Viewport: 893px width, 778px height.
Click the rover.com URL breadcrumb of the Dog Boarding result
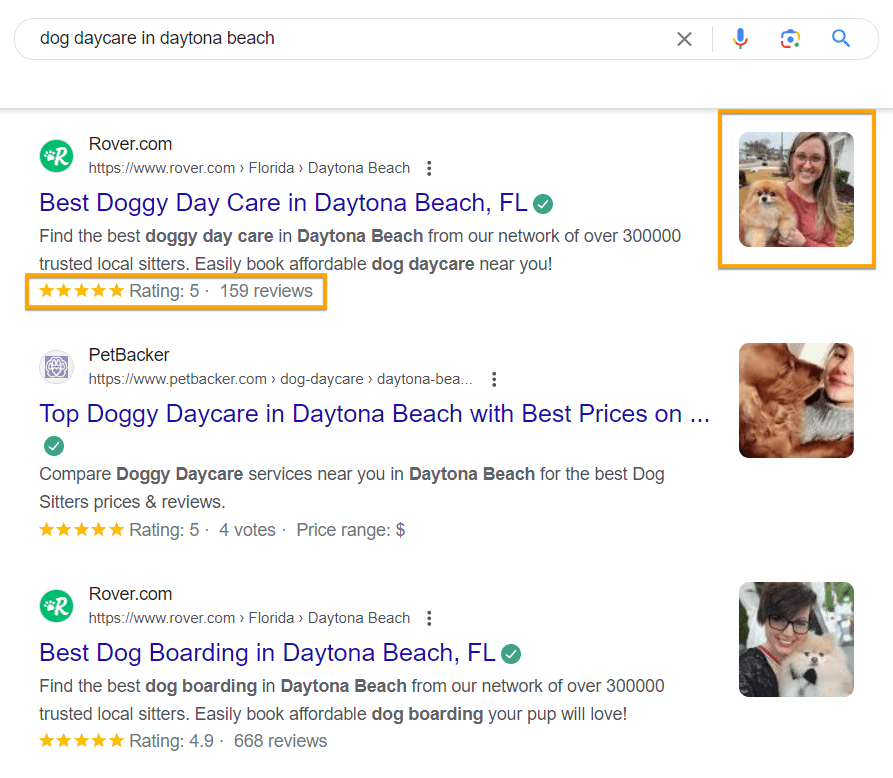249,618
